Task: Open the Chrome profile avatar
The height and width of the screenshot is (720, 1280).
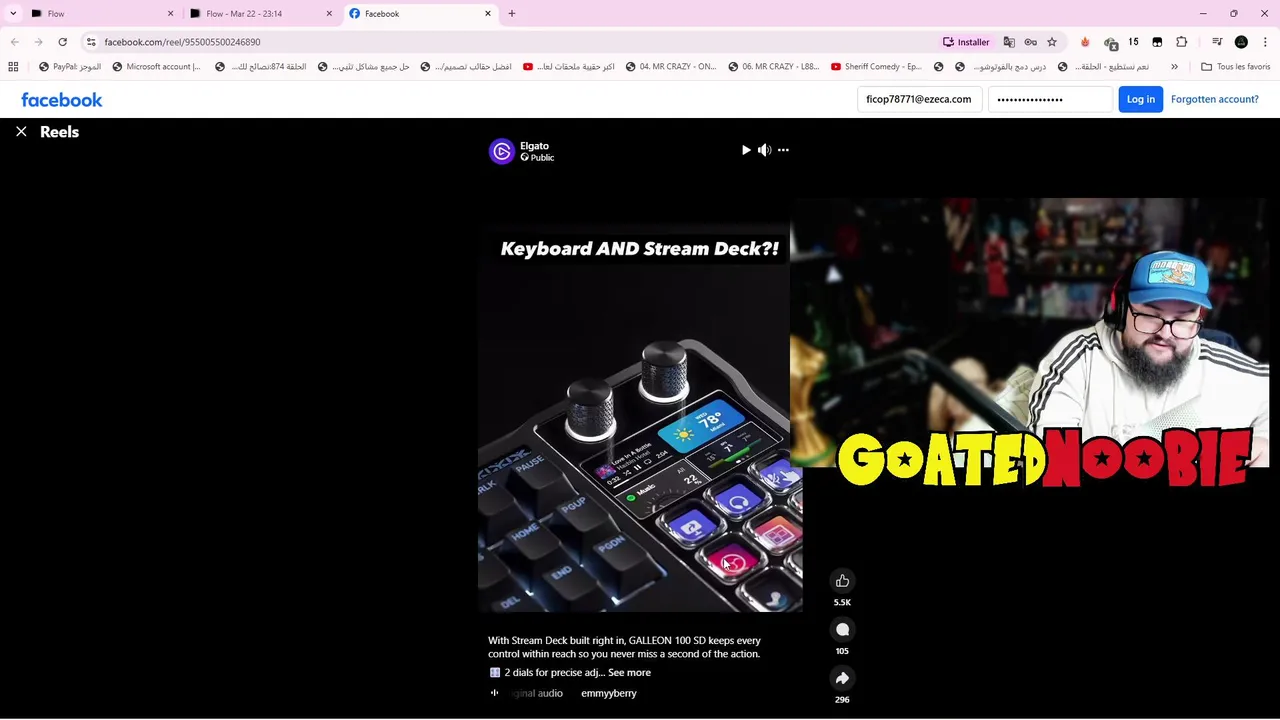Action: [x=1241, y=42]
